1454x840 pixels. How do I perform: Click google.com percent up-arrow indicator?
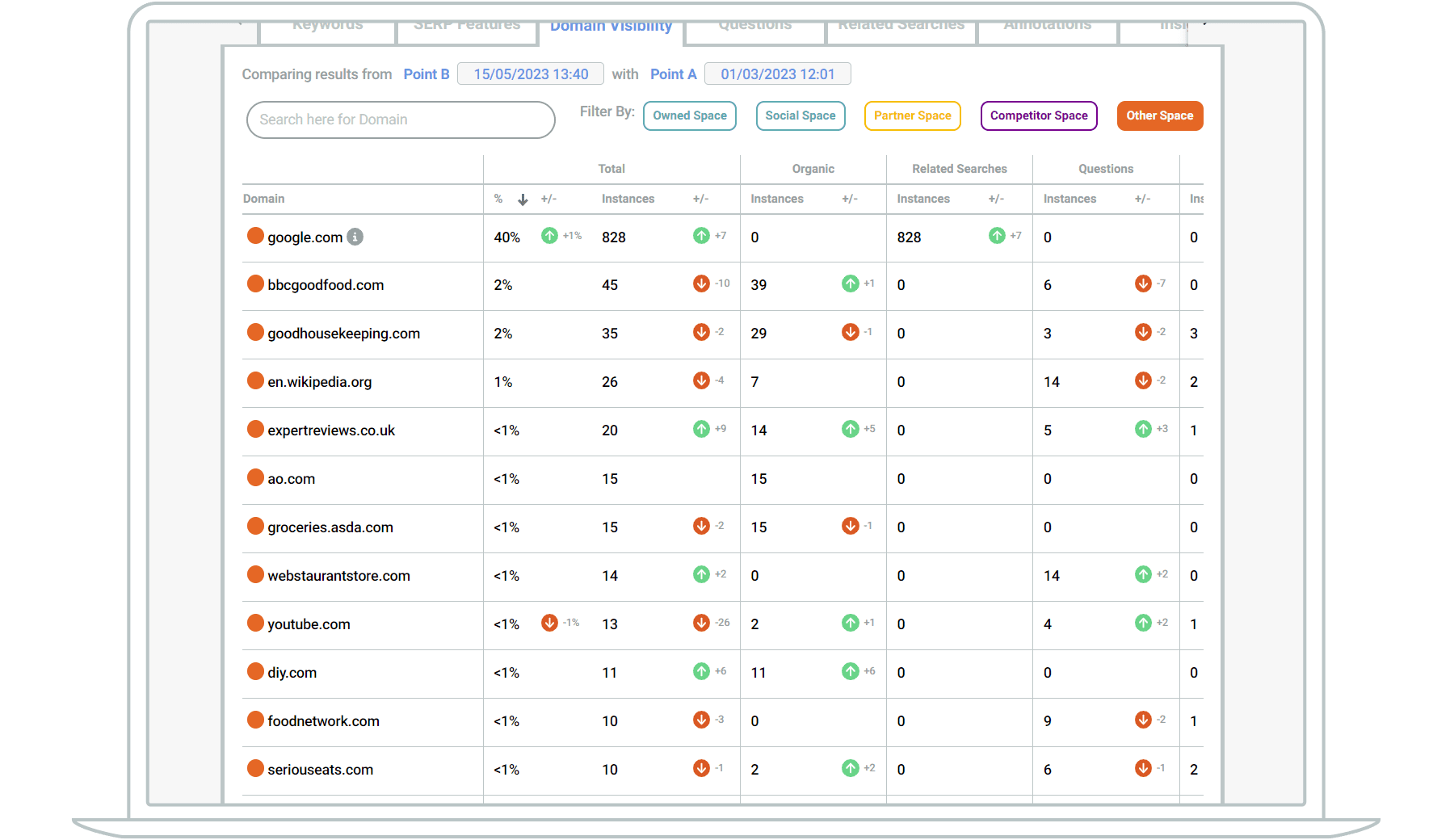click(x=549, y=235)
